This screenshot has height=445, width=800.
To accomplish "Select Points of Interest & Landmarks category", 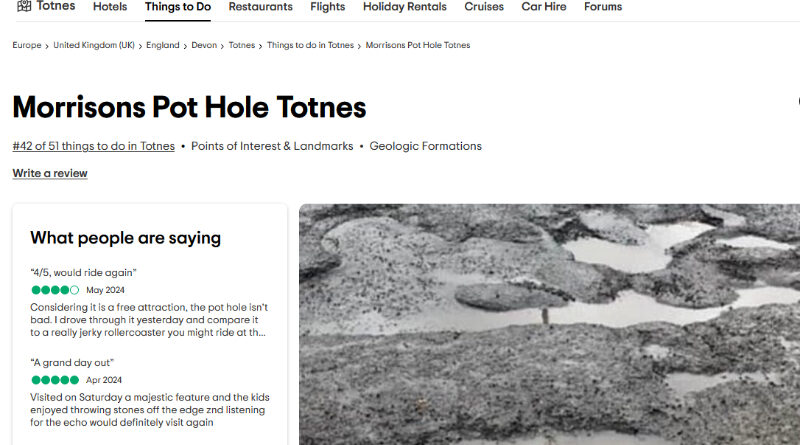I will pos(272,146).
